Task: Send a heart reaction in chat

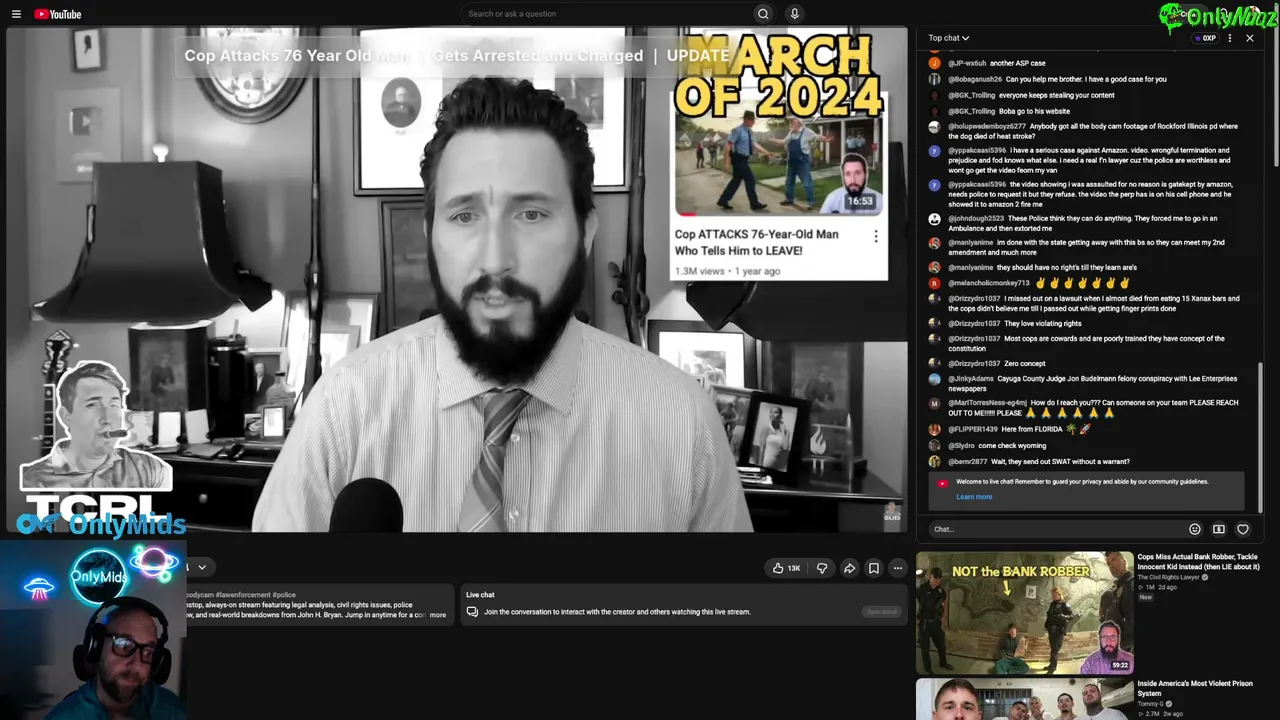Action: tap(1243, 529)
